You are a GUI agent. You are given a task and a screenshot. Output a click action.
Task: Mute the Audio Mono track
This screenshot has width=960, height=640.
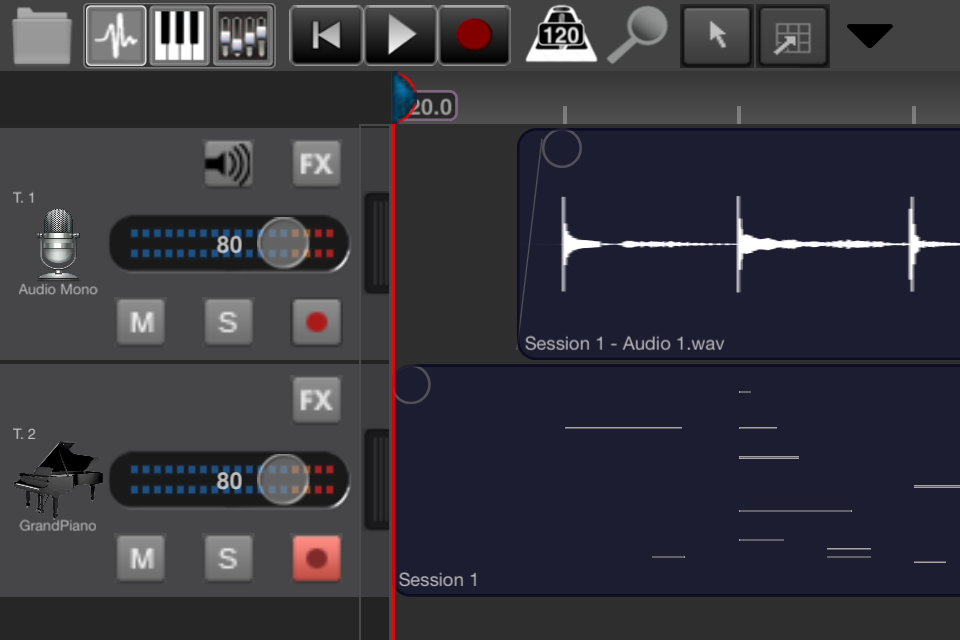(x=141, y=322)
